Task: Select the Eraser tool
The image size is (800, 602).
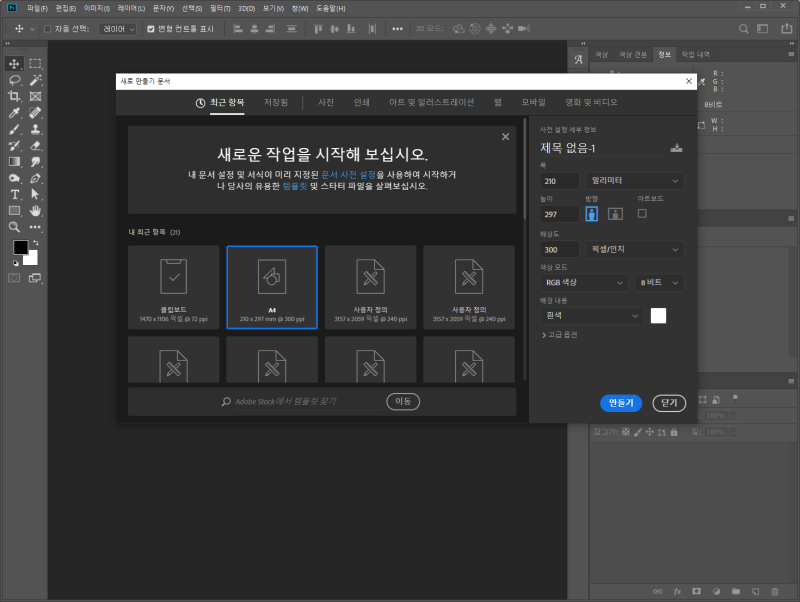Action: click(35, 145)
